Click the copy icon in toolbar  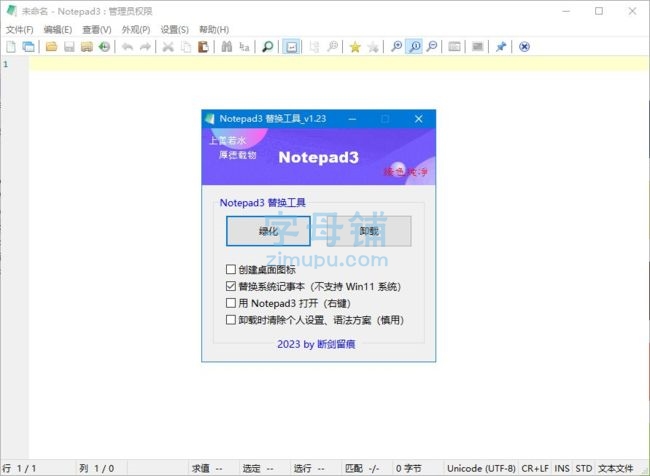tap(186, 47)
